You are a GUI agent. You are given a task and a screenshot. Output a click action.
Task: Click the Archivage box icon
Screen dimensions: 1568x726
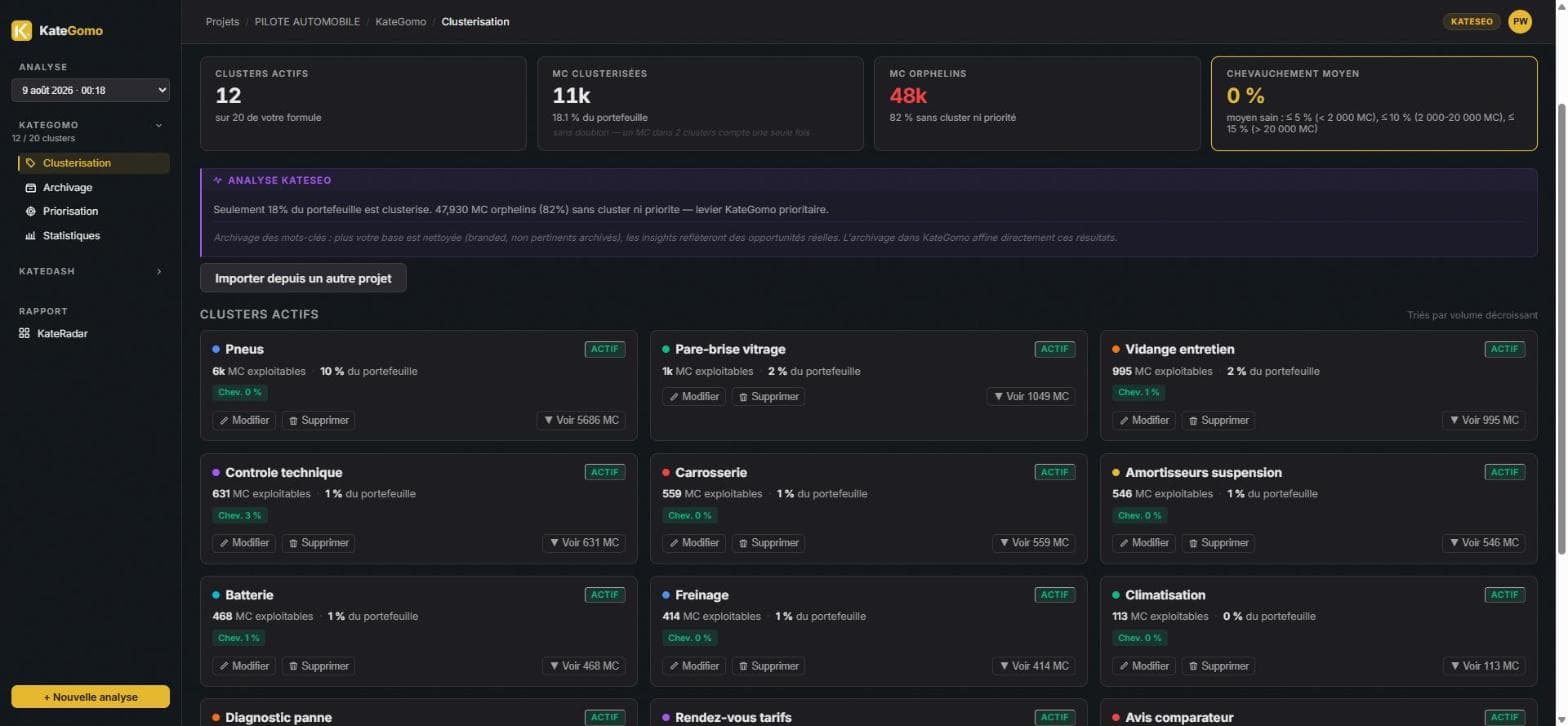tap(31, 187)
